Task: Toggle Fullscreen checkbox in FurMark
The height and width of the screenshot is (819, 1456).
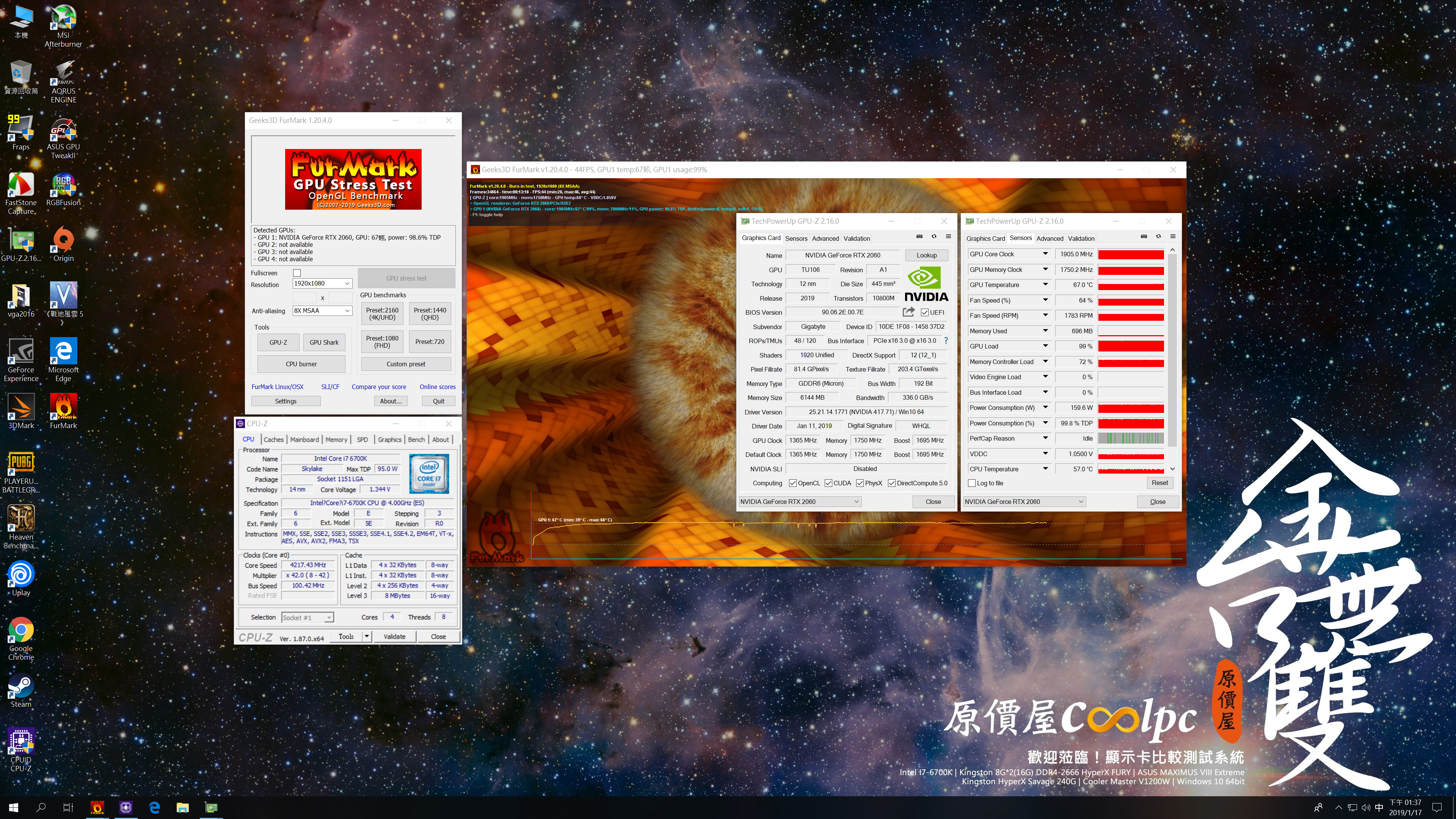Action: tap(297, 273)
